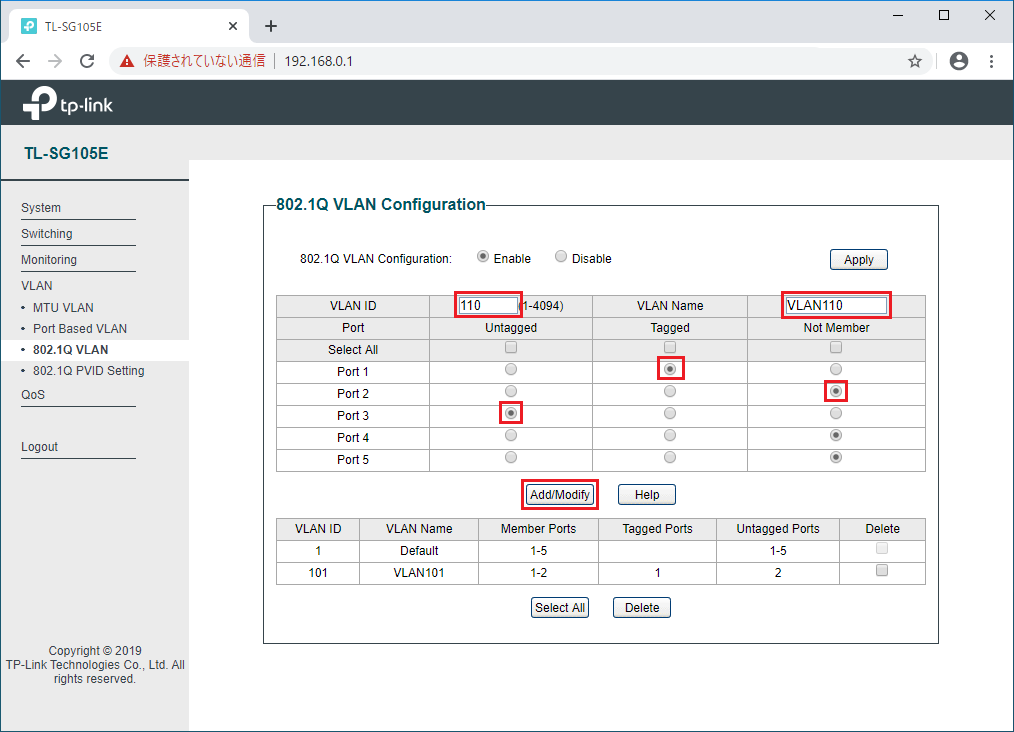Click the Apply button
Image resolution: width=1014 pixels, height=732 pixels.
(859, 259)
